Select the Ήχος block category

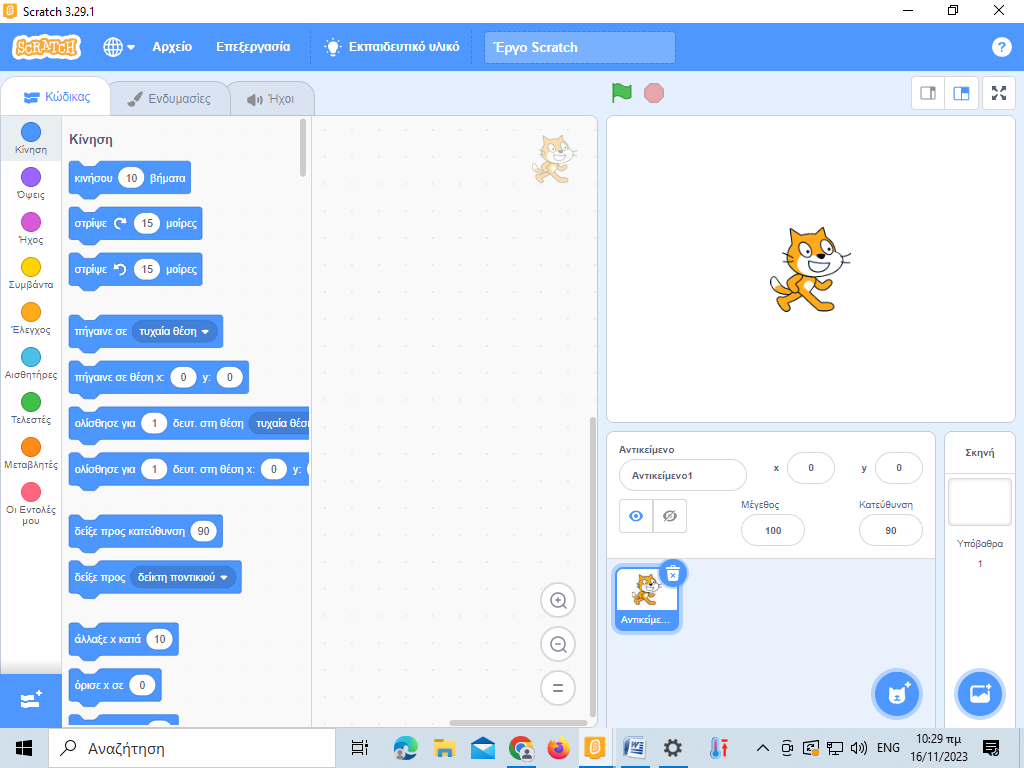click(31, 229)
